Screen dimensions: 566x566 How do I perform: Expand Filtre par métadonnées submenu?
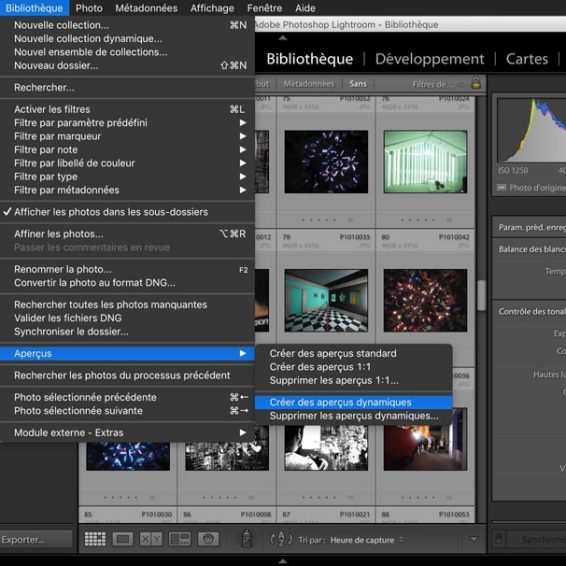[x=127, y=190]
